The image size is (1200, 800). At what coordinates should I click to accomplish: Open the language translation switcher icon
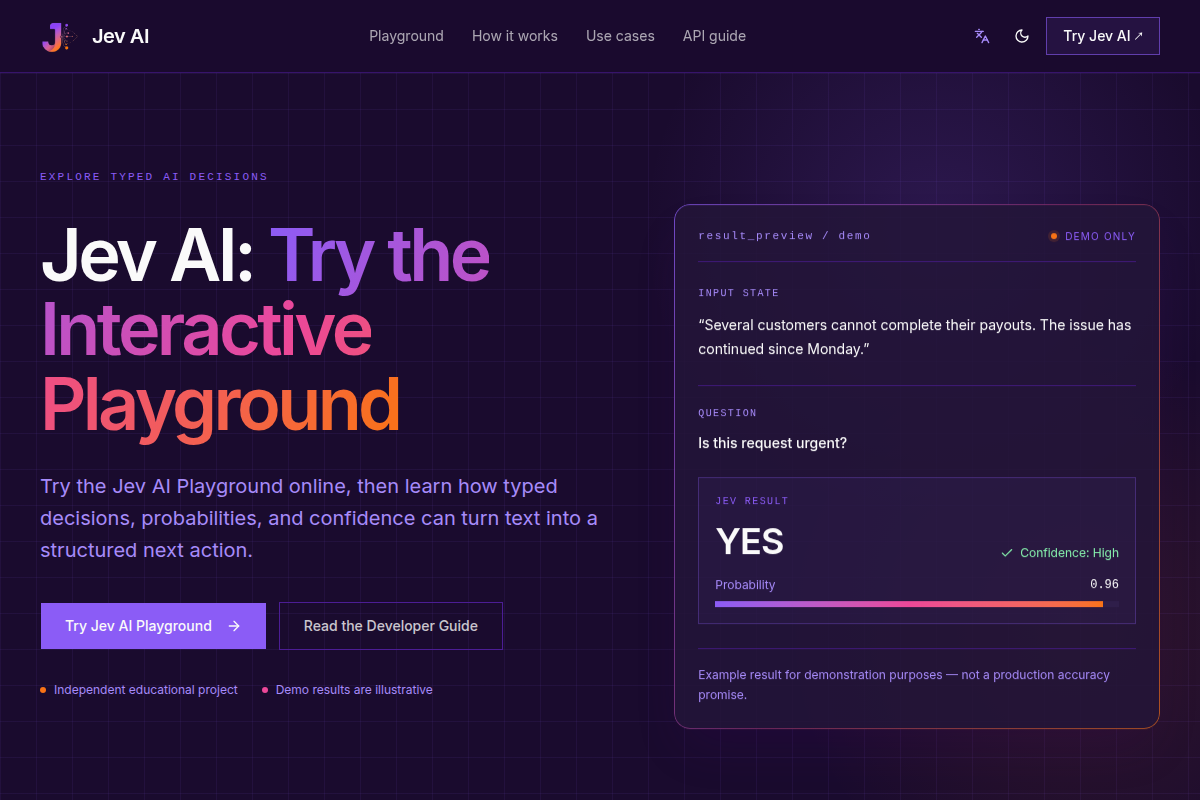tap(982, 36)
